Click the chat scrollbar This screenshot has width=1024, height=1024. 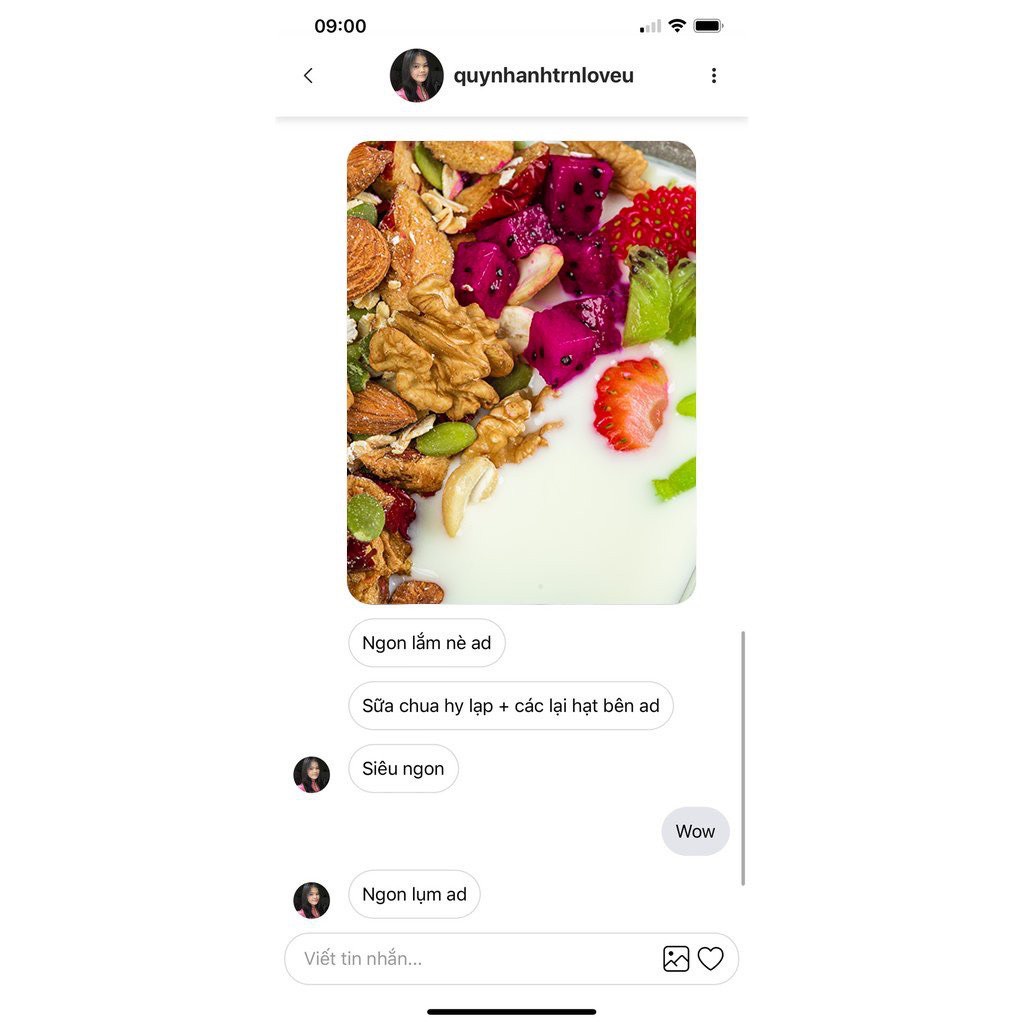(743, 758)
